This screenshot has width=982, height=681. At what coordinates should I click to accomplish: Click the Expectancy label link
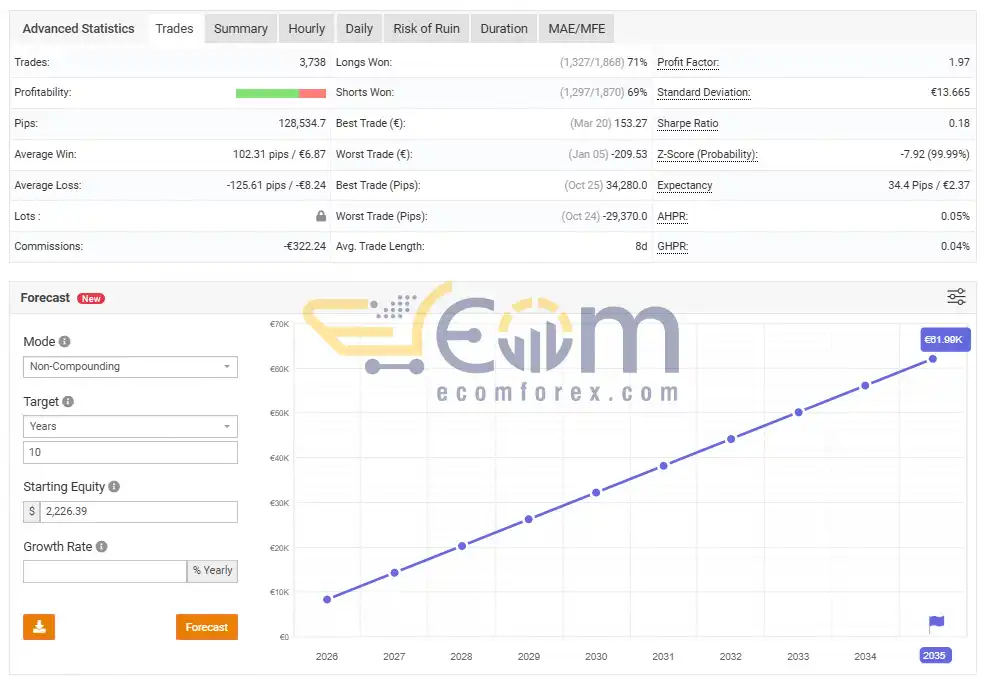(x=685, y=185)
